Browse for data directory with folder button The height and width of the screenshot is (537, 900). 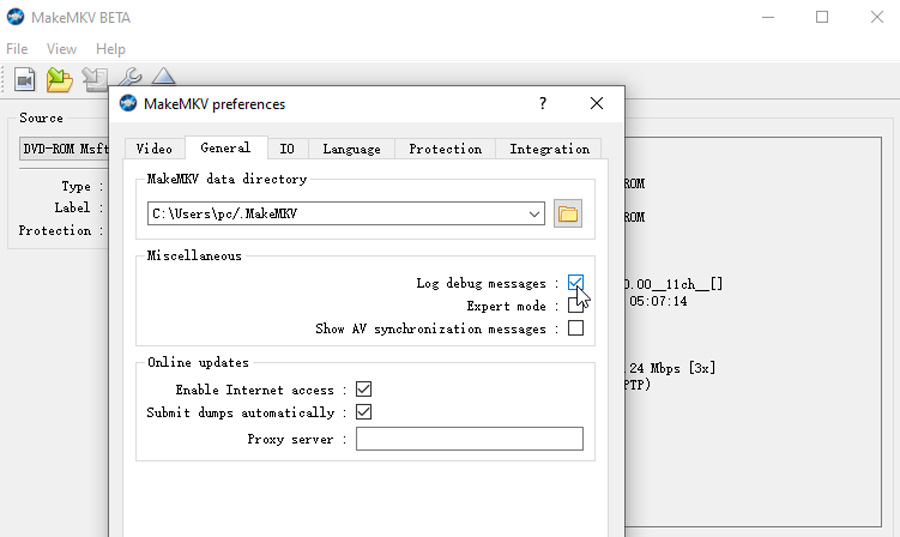pos(568,213)
